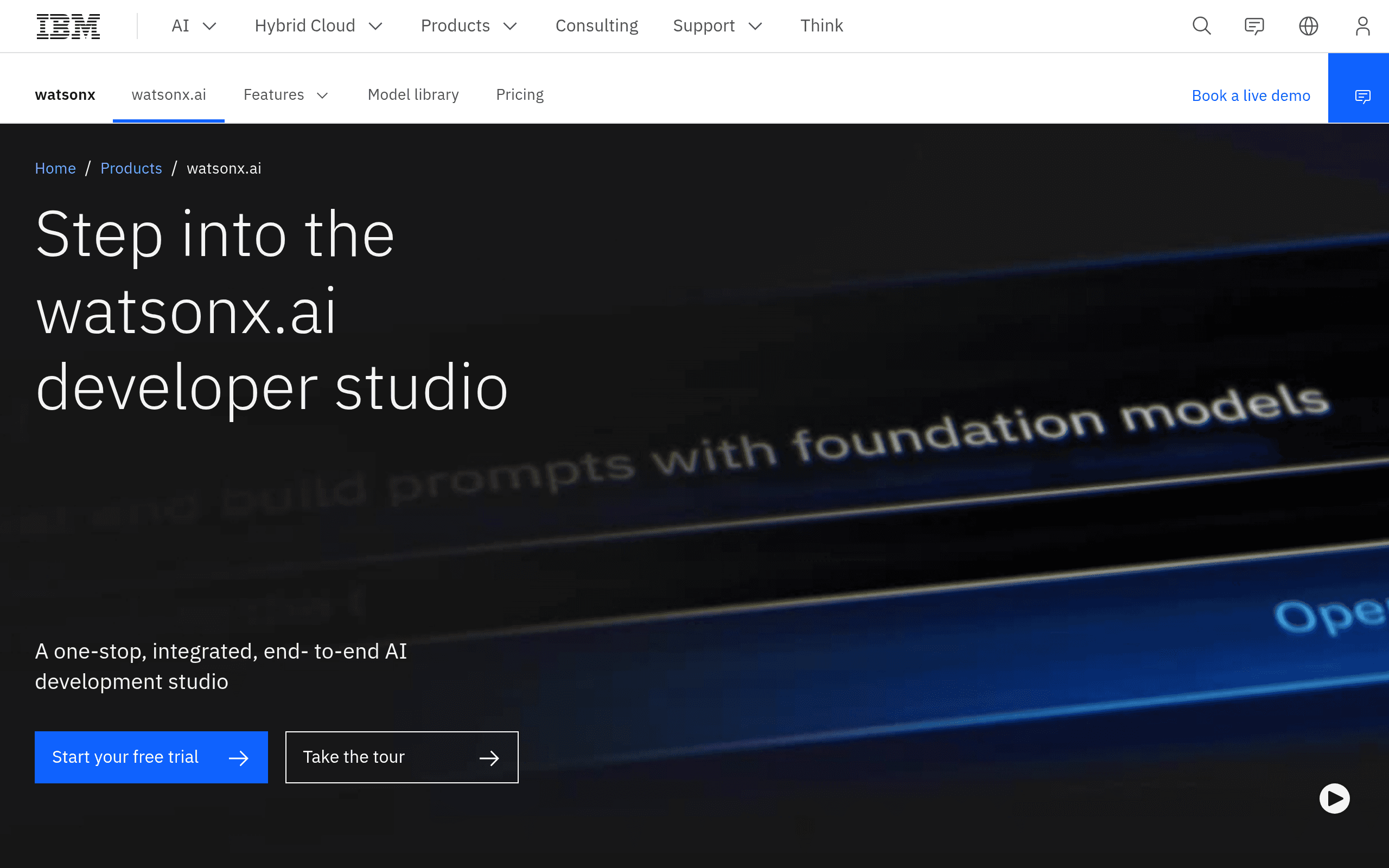Click the watsonx.ai breadcrumb text
The height and width of the screenshot is (868, 1389).
[224, 168]
